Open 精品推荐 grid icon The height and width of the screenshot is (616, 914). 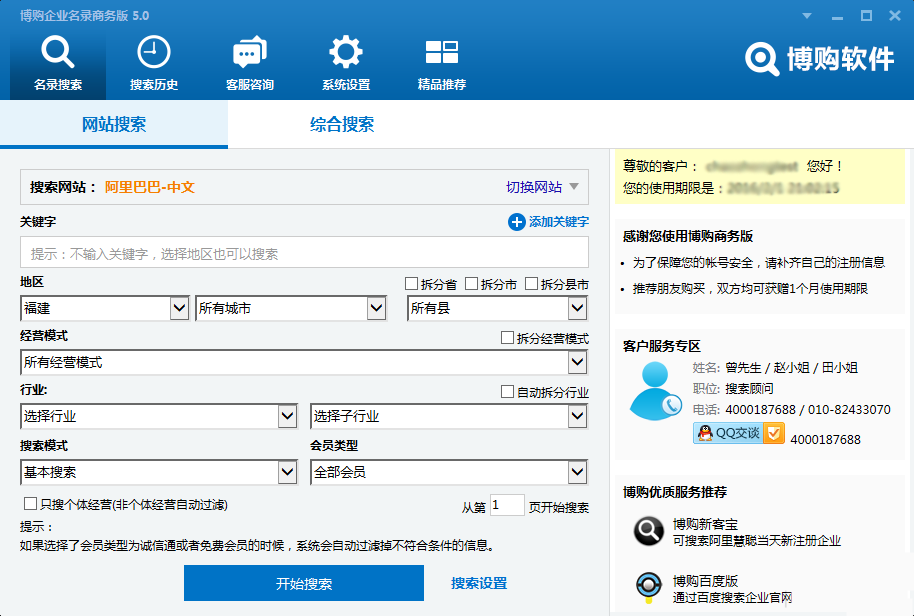click(x=441, y=54)
